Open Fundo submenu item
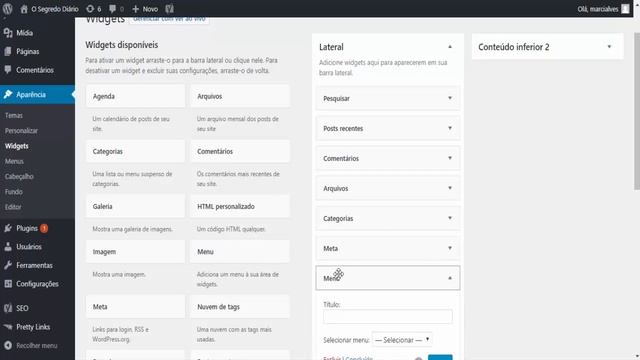Viewport: 640px width, 360px height. click(x=14, y=191)
